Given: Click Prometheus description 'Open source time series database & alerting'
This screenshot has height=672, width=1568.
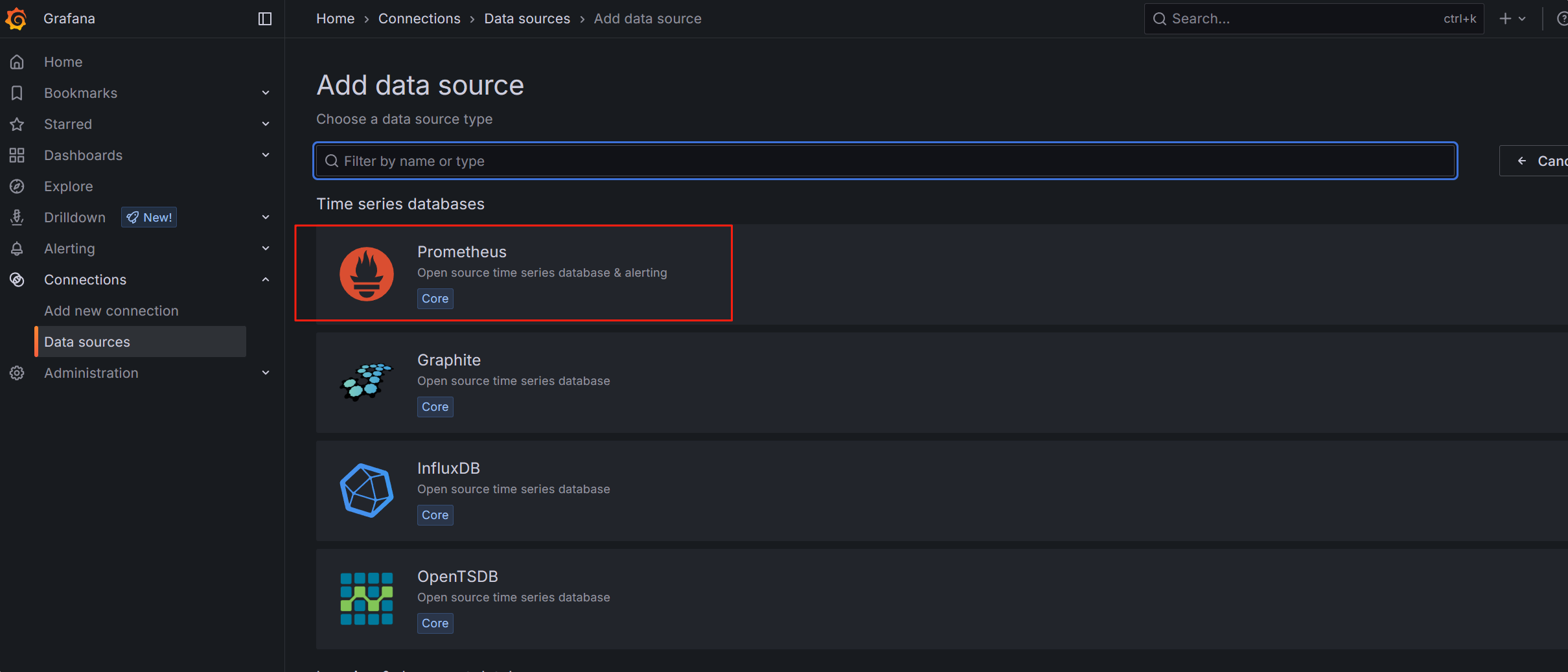Looking at the screenshot, I should (542, 273).
